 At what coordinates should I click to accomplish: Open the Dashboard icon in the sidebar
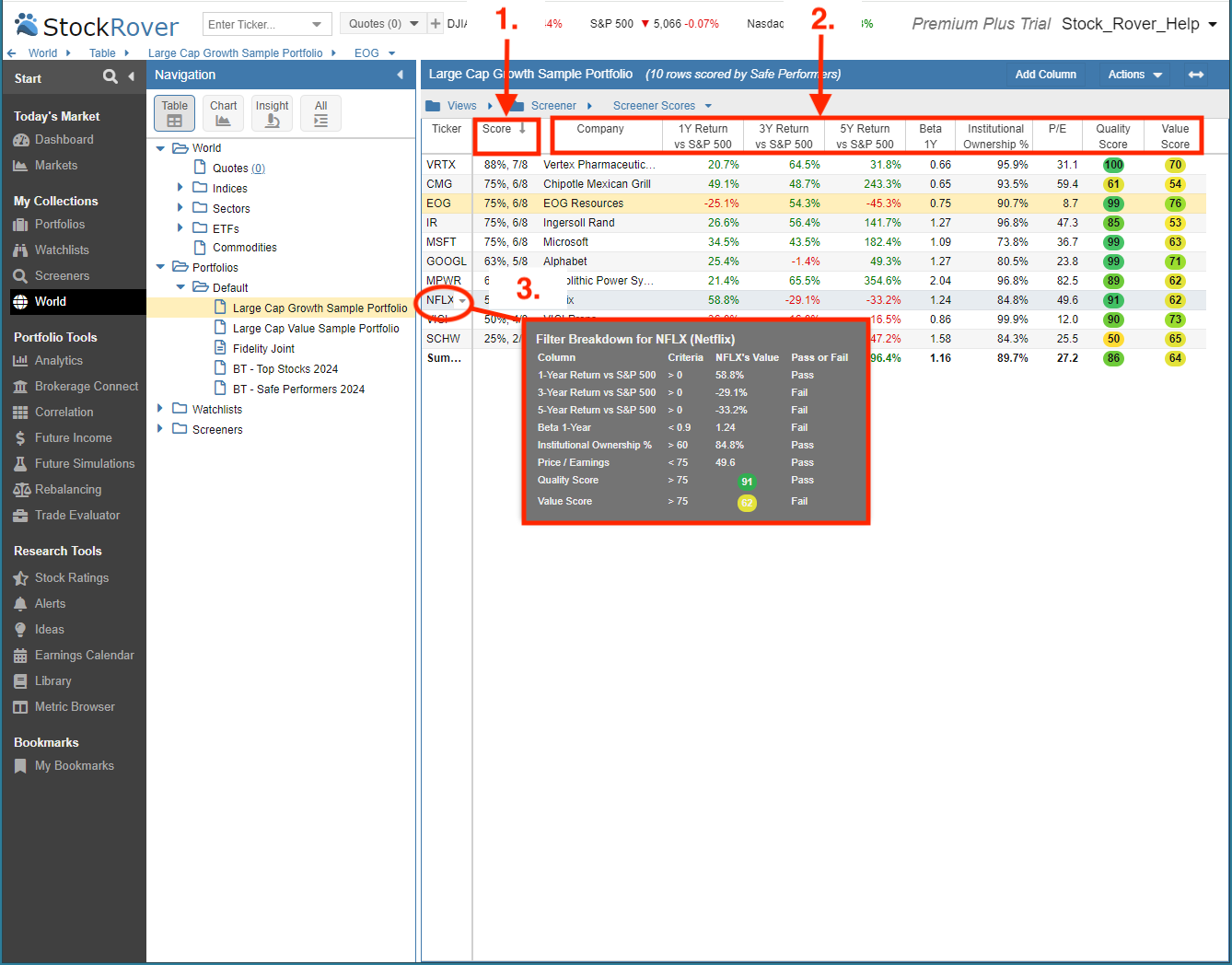pos(20,140)
